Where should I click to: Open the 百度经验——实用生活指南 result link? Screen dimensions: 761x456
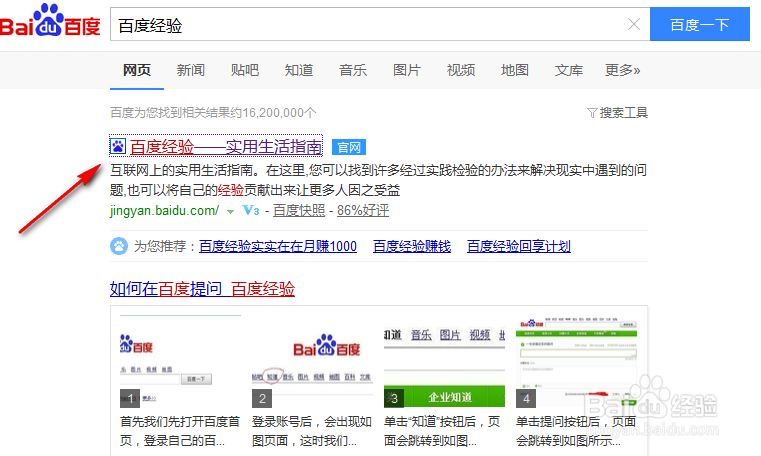[x=226, y=147]
